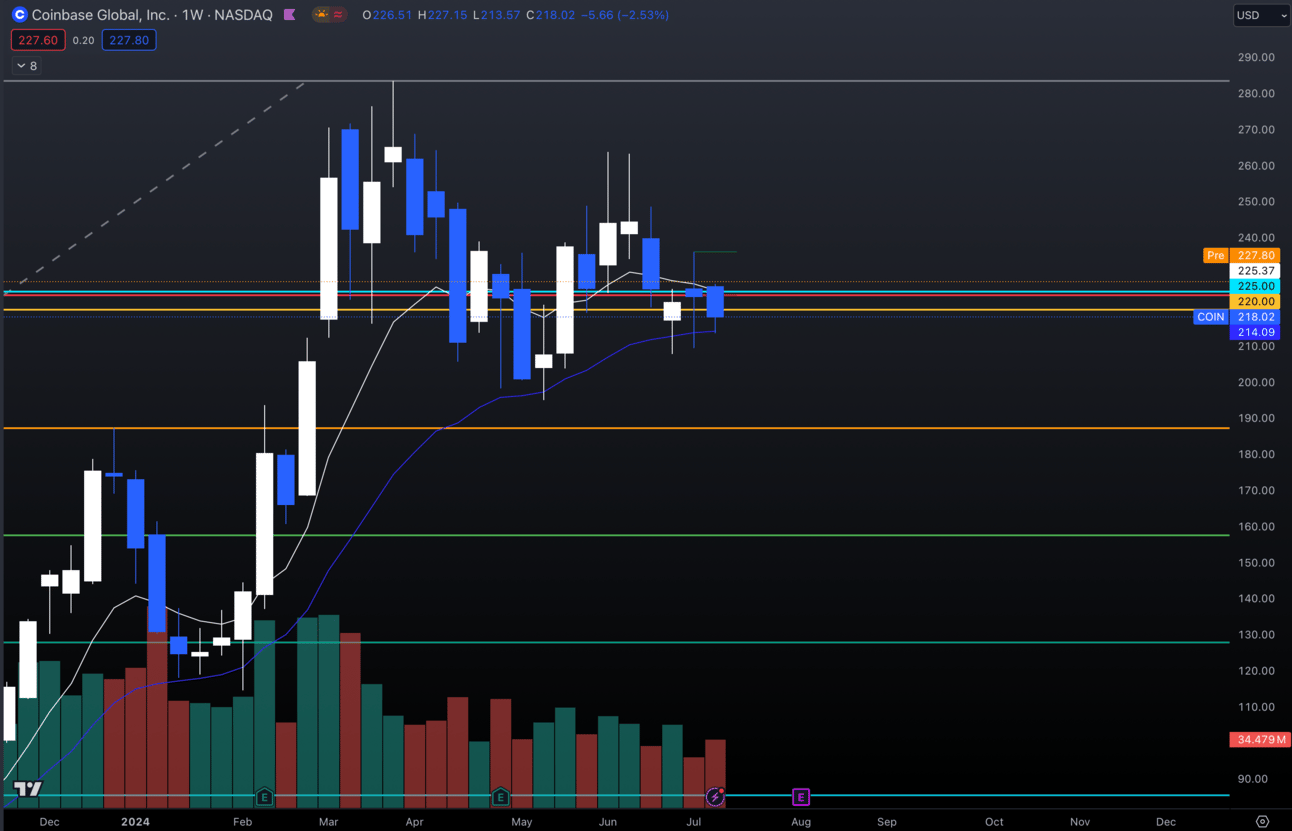Click the Aug label on time axis
1292x831 pixels.
click(x=801, y=822)
